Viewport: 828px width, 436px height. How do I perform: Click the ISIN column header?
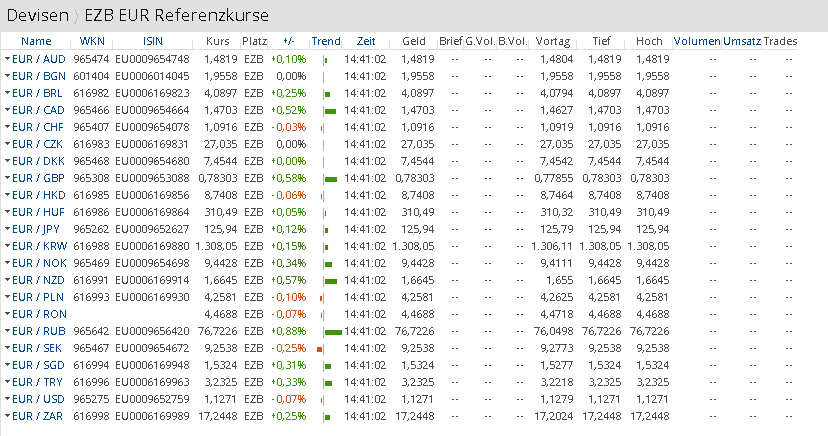click(x=153, y=41)
